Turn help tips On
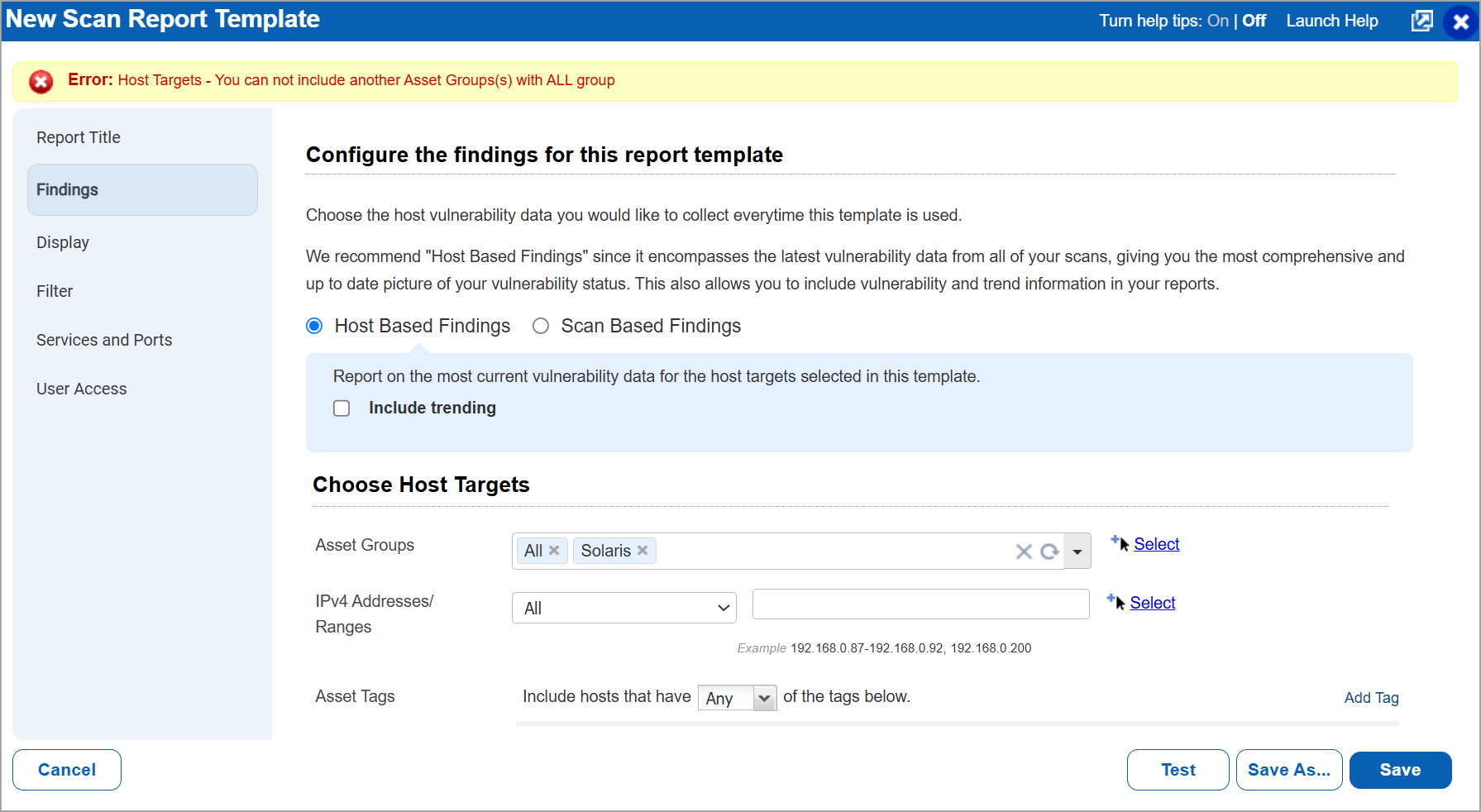Screen dimensions: 1481x812 coord(1217,21)
